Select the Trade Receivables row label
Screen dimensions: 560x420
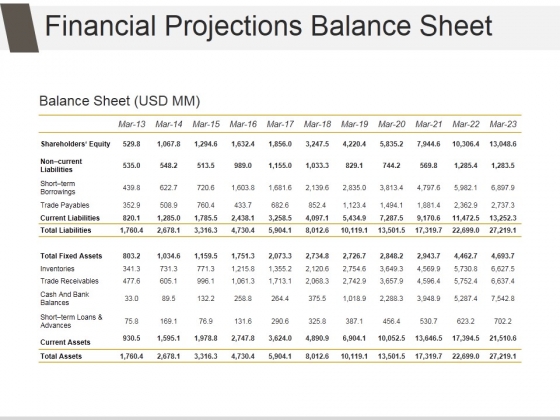click(x=69, y=281)
